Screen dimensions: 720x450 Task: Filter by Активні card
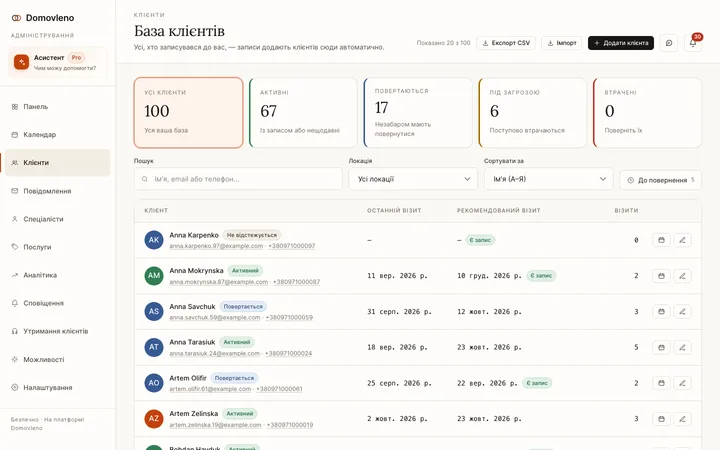point(303,112)
